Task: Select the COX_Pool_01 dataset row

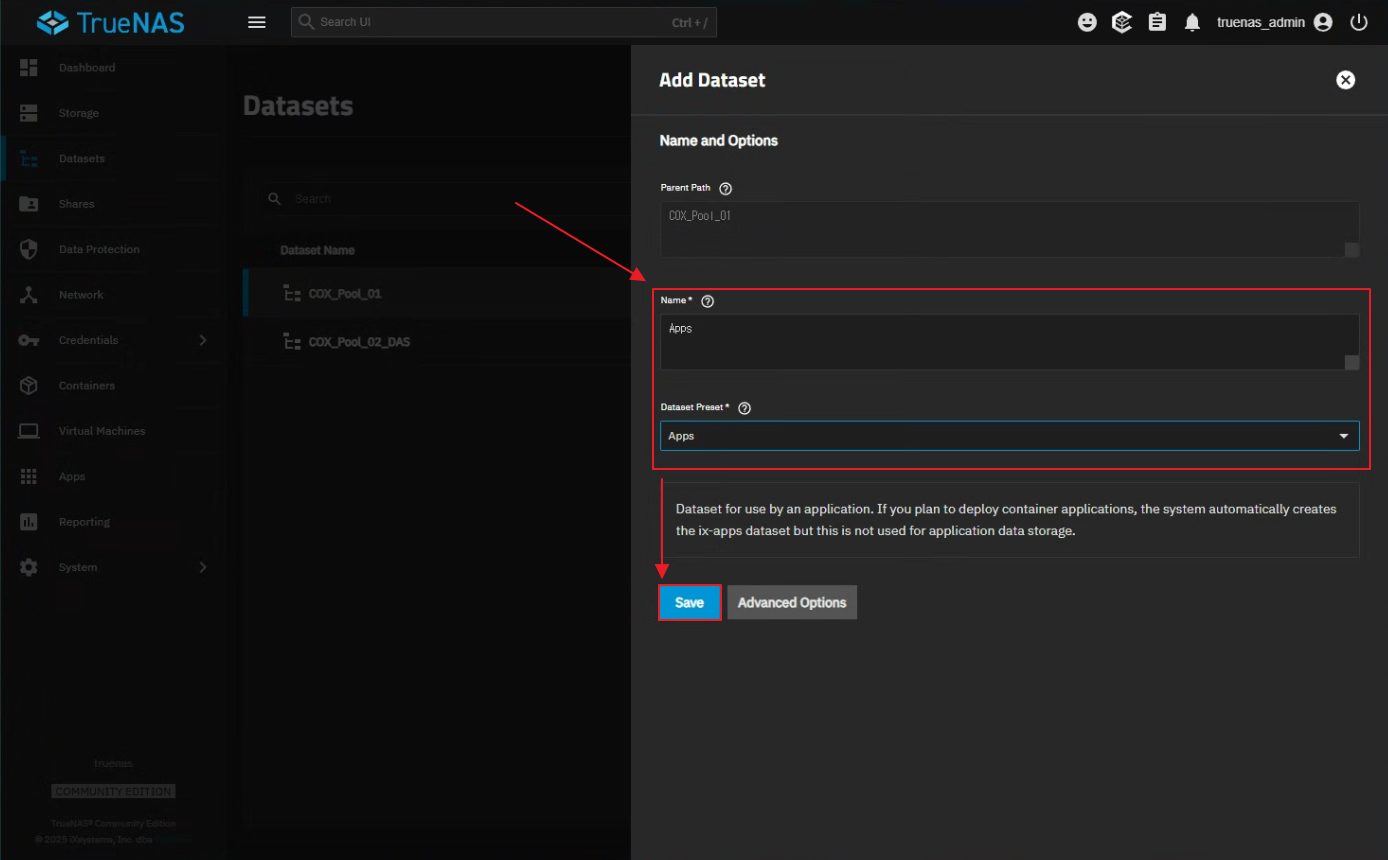Action: 437,294
